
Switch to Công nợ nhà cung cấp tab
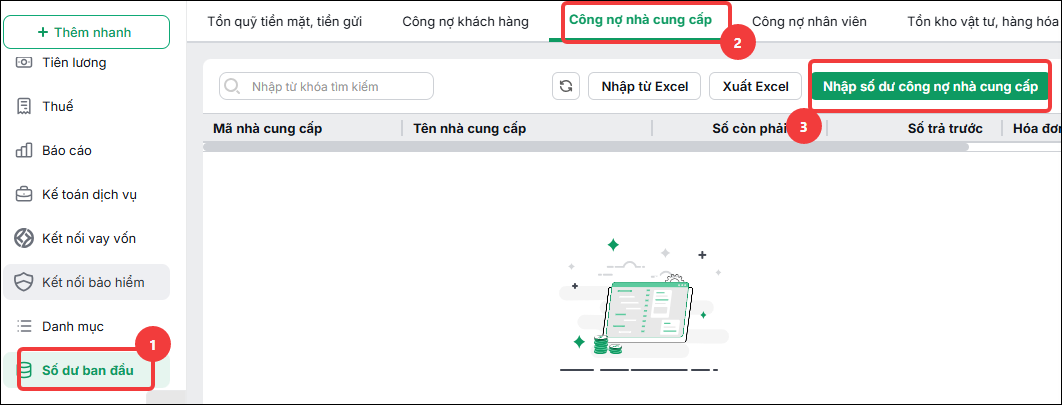pyautogui.click(x=639, y=20)
